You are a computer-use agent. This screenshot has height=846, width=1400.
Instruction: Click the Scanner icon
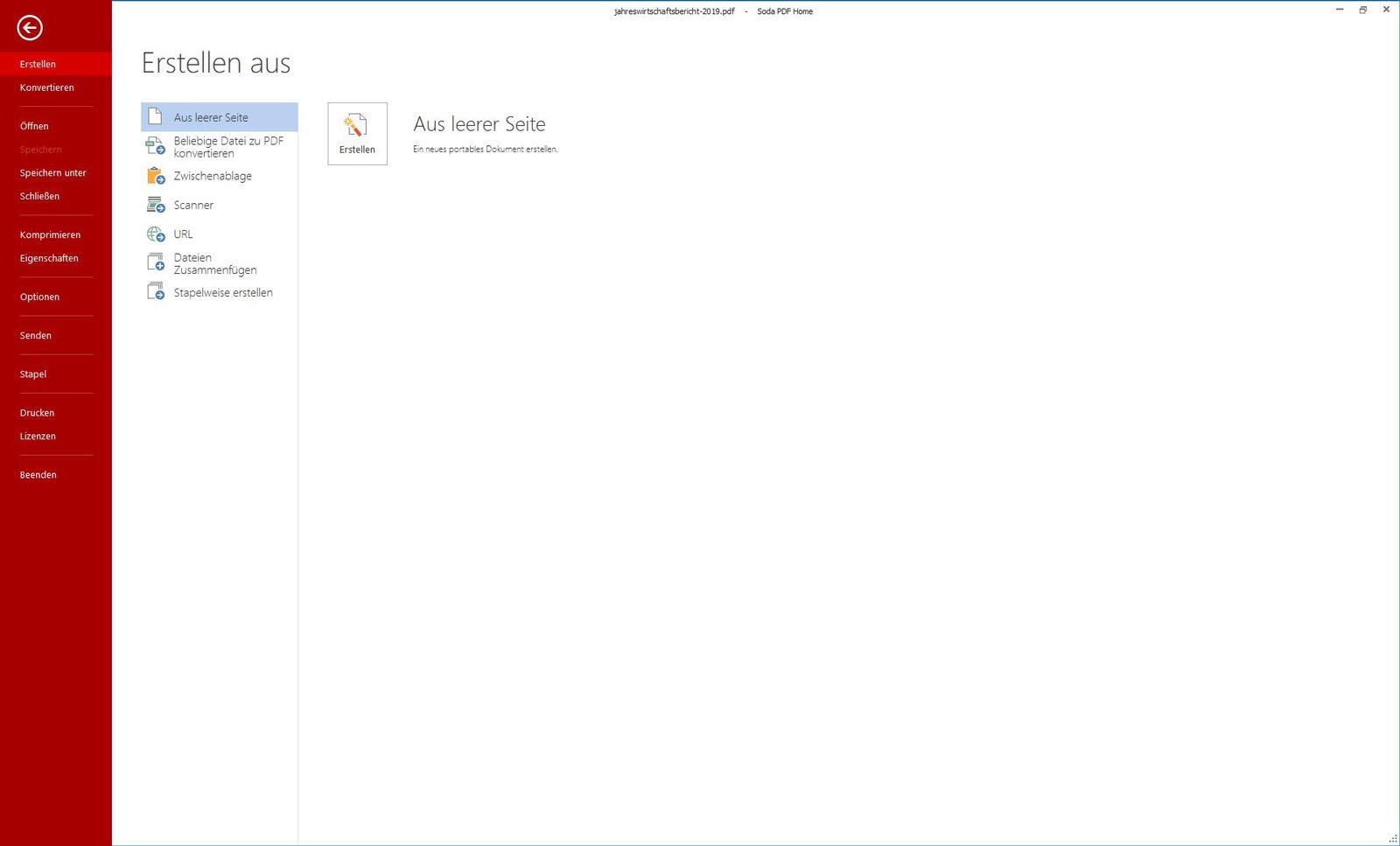pyautogui.click(x=156, y=205)
